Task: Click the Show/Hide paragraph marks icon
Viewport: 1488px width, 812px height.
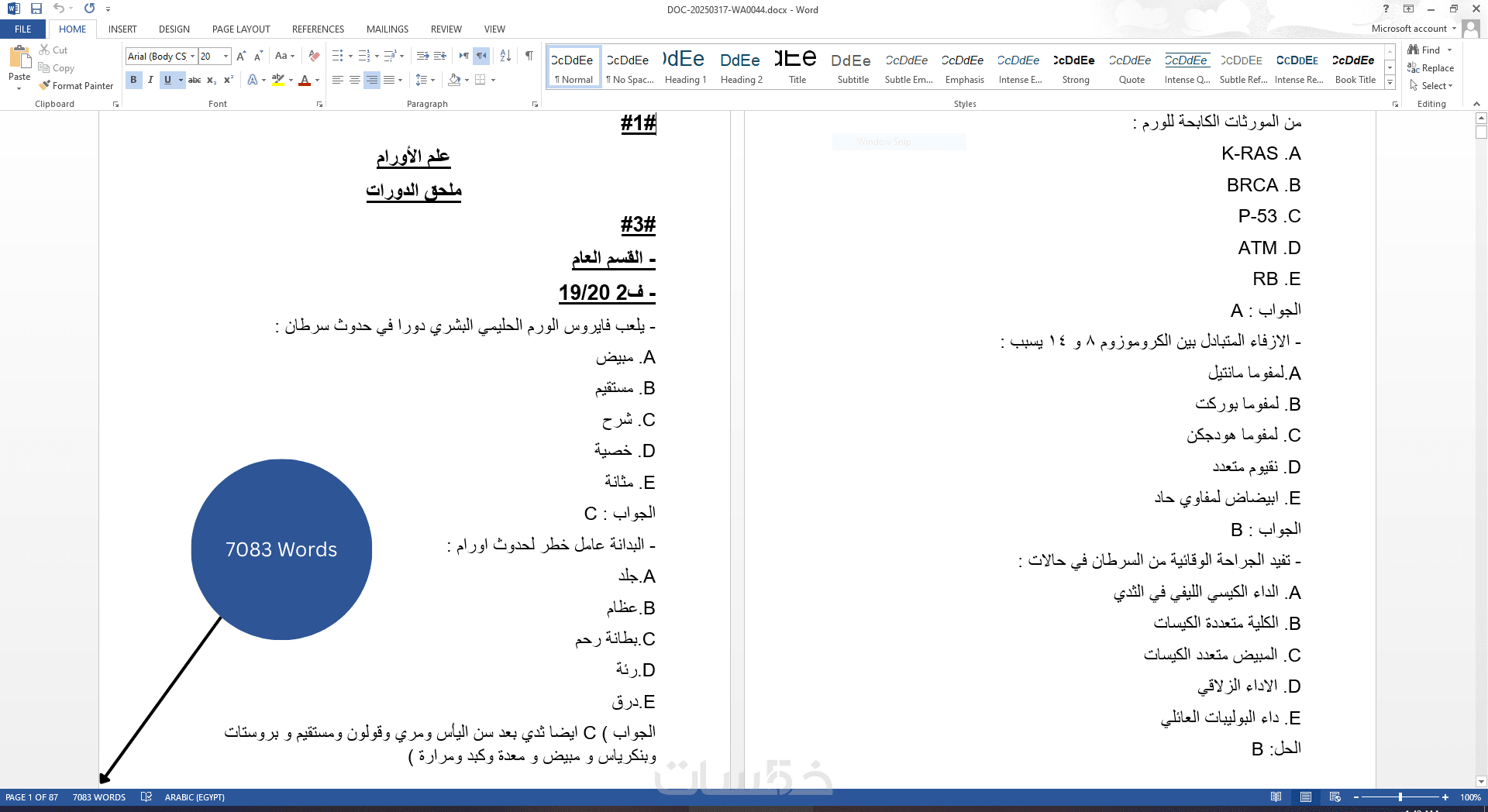Action: click(529, 56)
